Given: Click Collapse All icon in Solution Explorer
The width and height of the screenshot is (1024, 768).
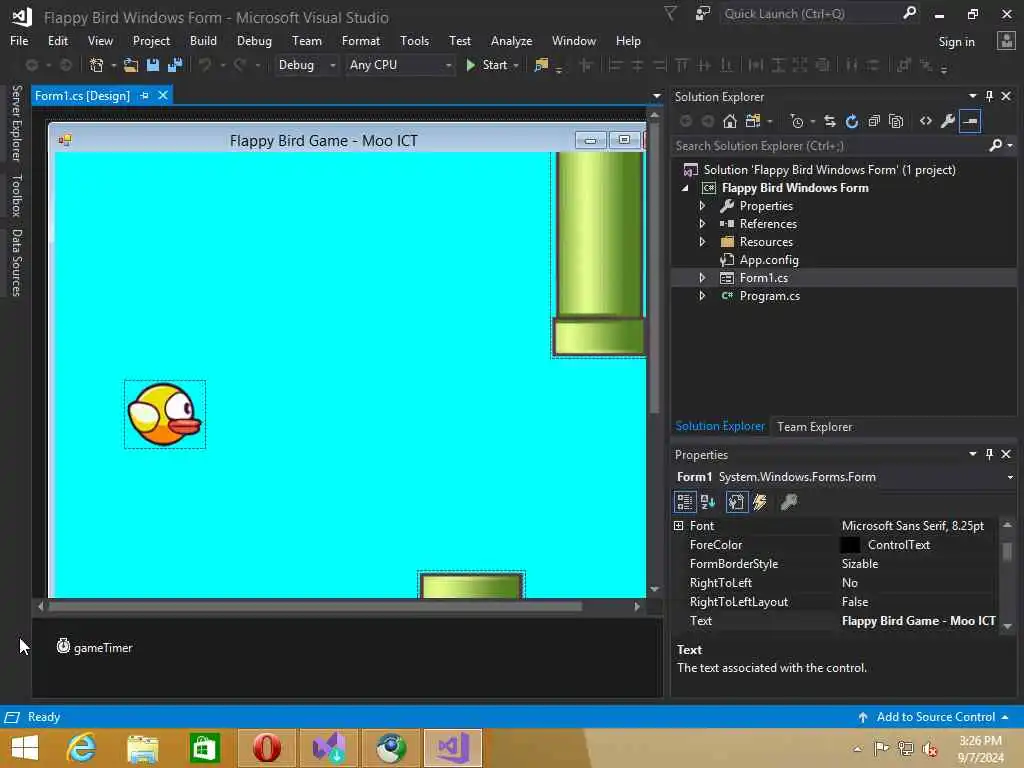Looking at the screenshot, I should pyautogui.click(x=874, y=121).
